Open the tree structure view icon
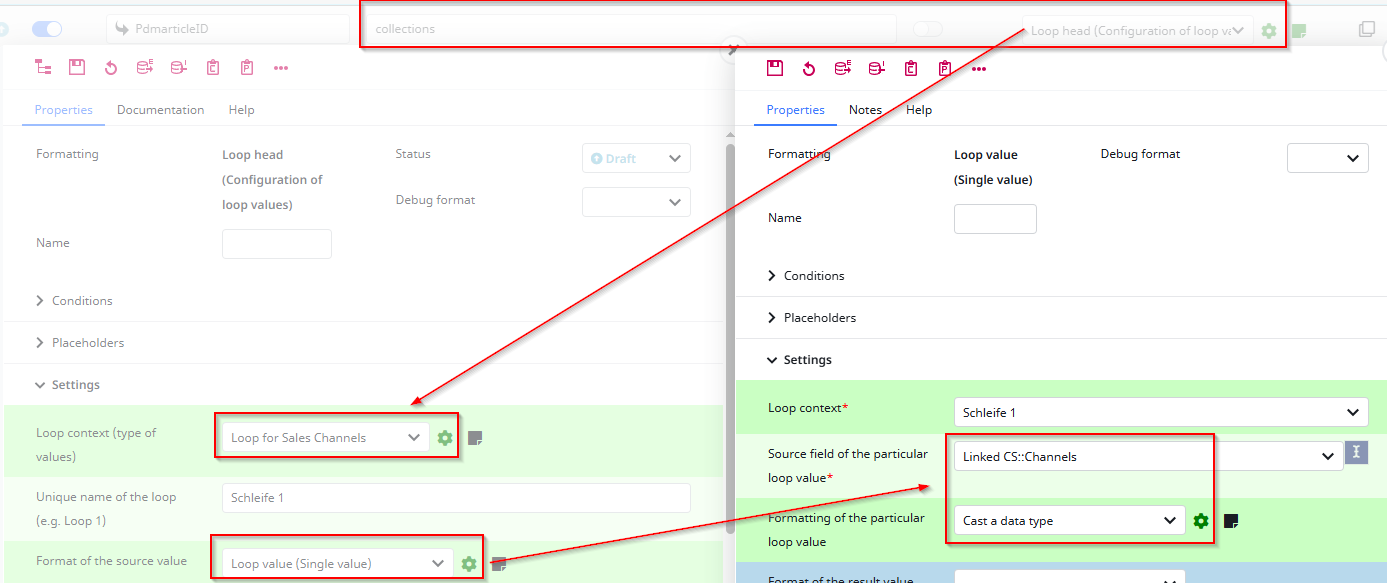Image resolution: width=1387 pixels, height=583 pixels. coord(42,67)
